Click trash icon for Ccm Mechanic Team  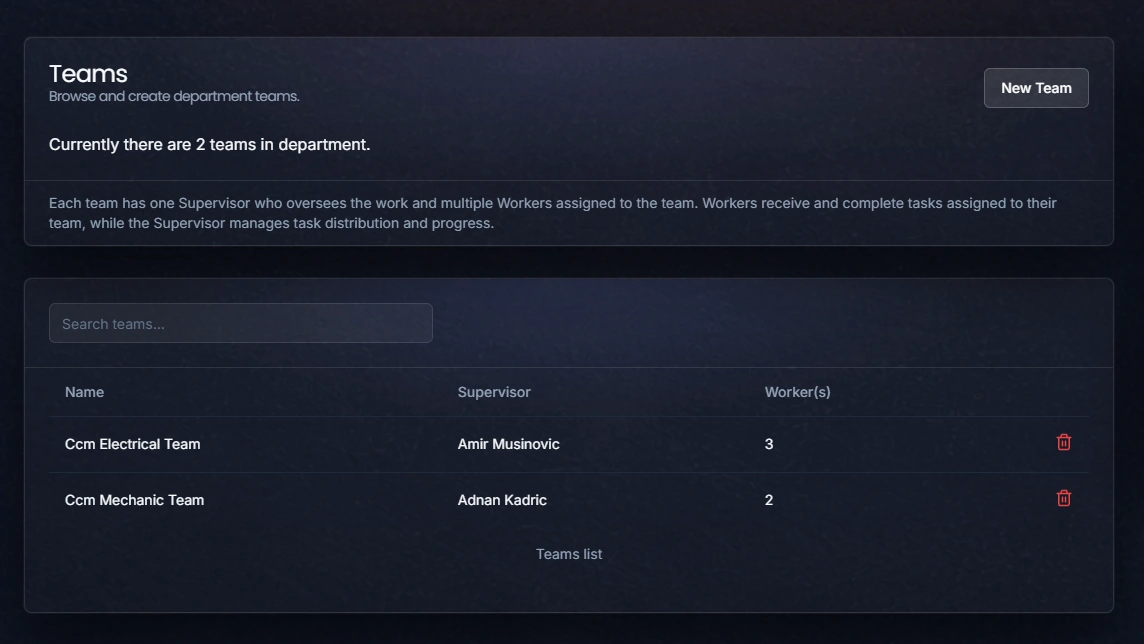pyautogui.click(x=1064, y=498)
